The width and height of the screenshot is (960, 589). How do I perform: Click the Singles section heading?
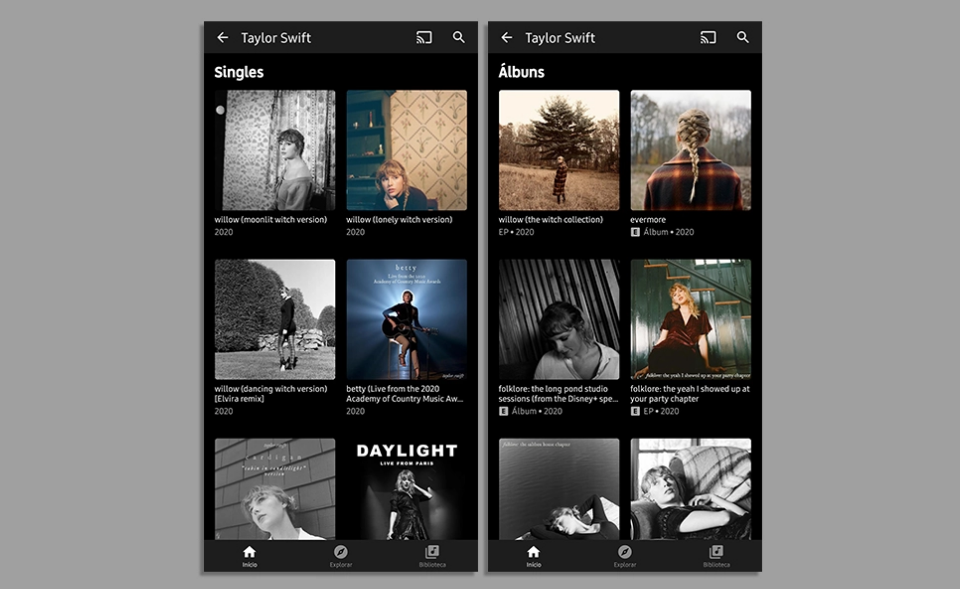(x=239, y=72)
